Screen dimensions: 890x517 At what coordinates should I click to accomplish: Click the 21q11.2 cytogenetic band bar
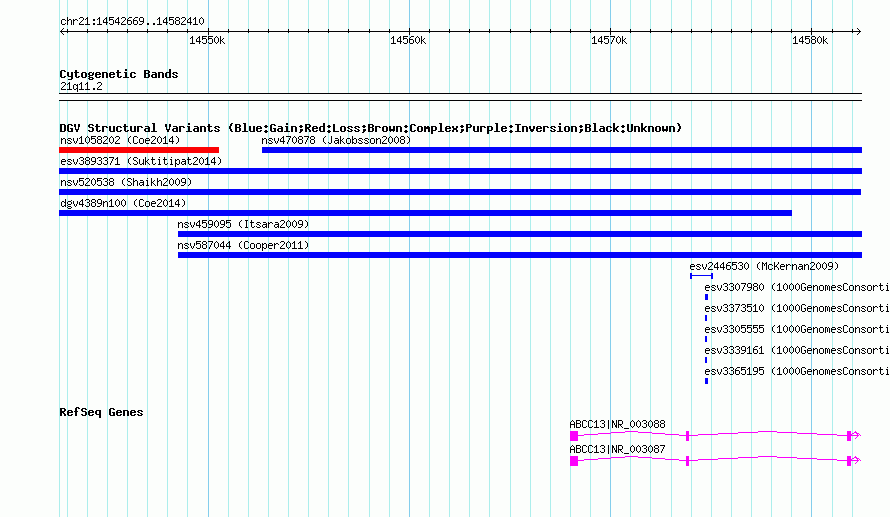(460, 97)
